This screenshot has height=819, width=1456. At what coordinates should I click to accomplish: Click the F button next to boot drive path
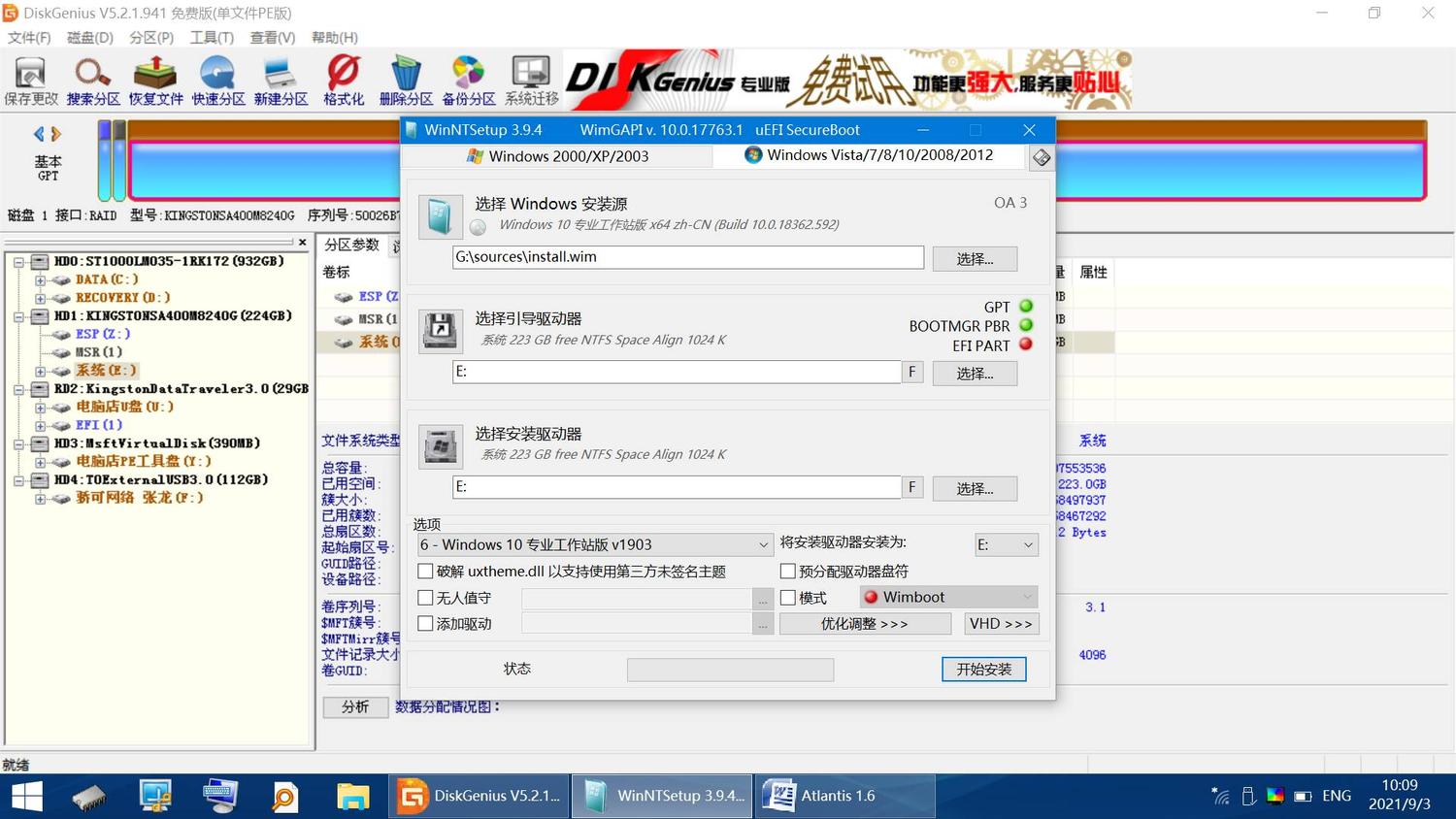(x=911, y=372)
